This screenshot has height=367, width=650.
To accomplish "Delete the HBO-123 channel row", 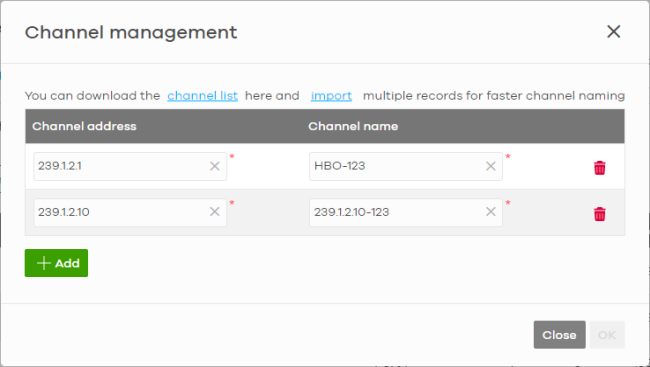I will pyautogui.click(x=599, y=168).
